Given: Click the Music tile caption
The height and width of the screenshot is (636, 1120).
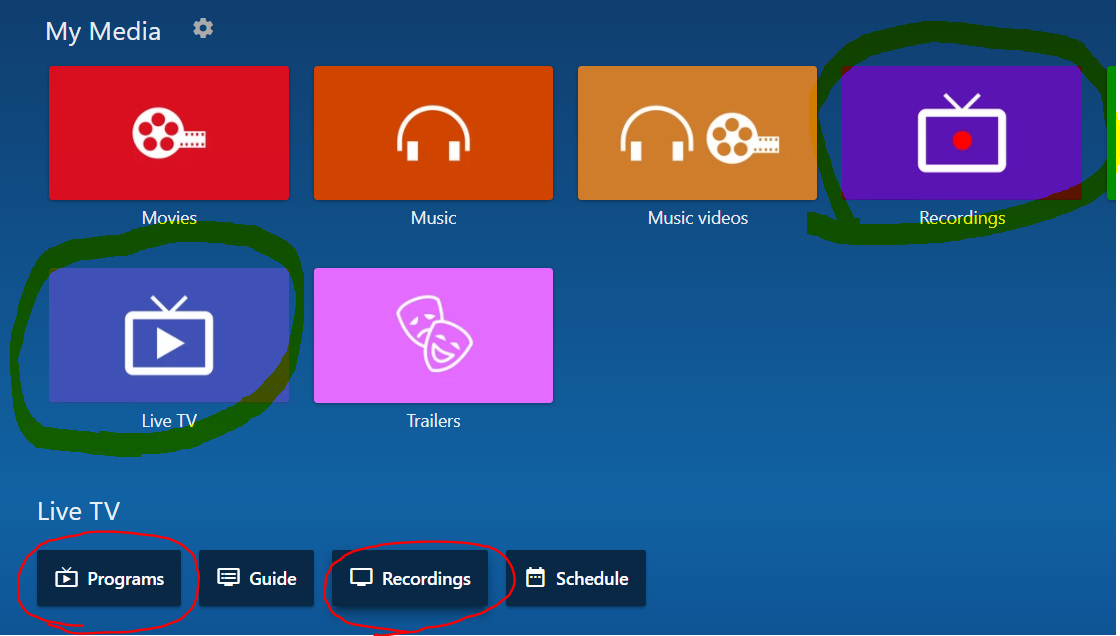Looking at the screenshot, I should pos(434,218).
